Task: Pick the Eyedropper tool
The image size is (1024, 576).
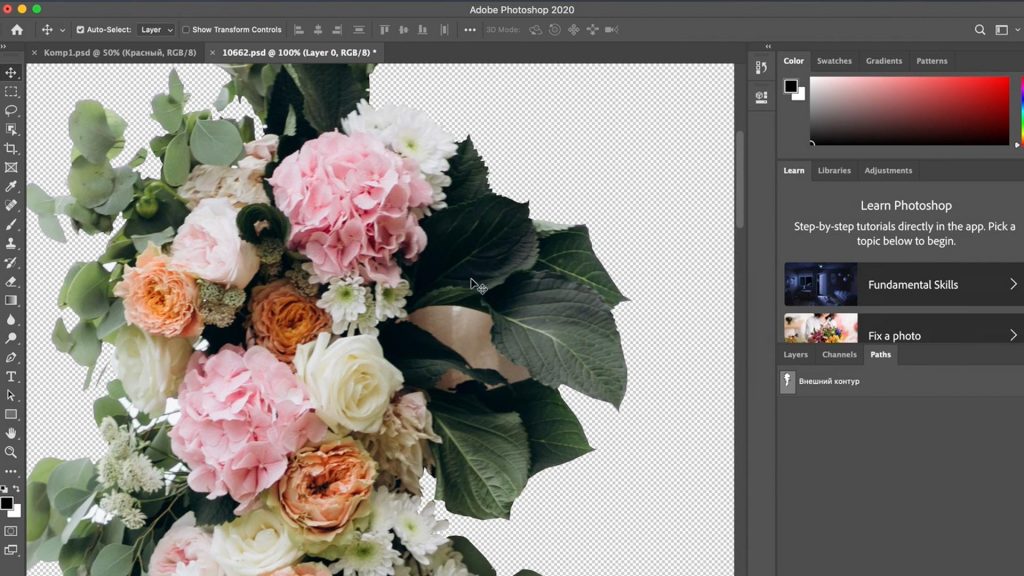Action: 11,187
